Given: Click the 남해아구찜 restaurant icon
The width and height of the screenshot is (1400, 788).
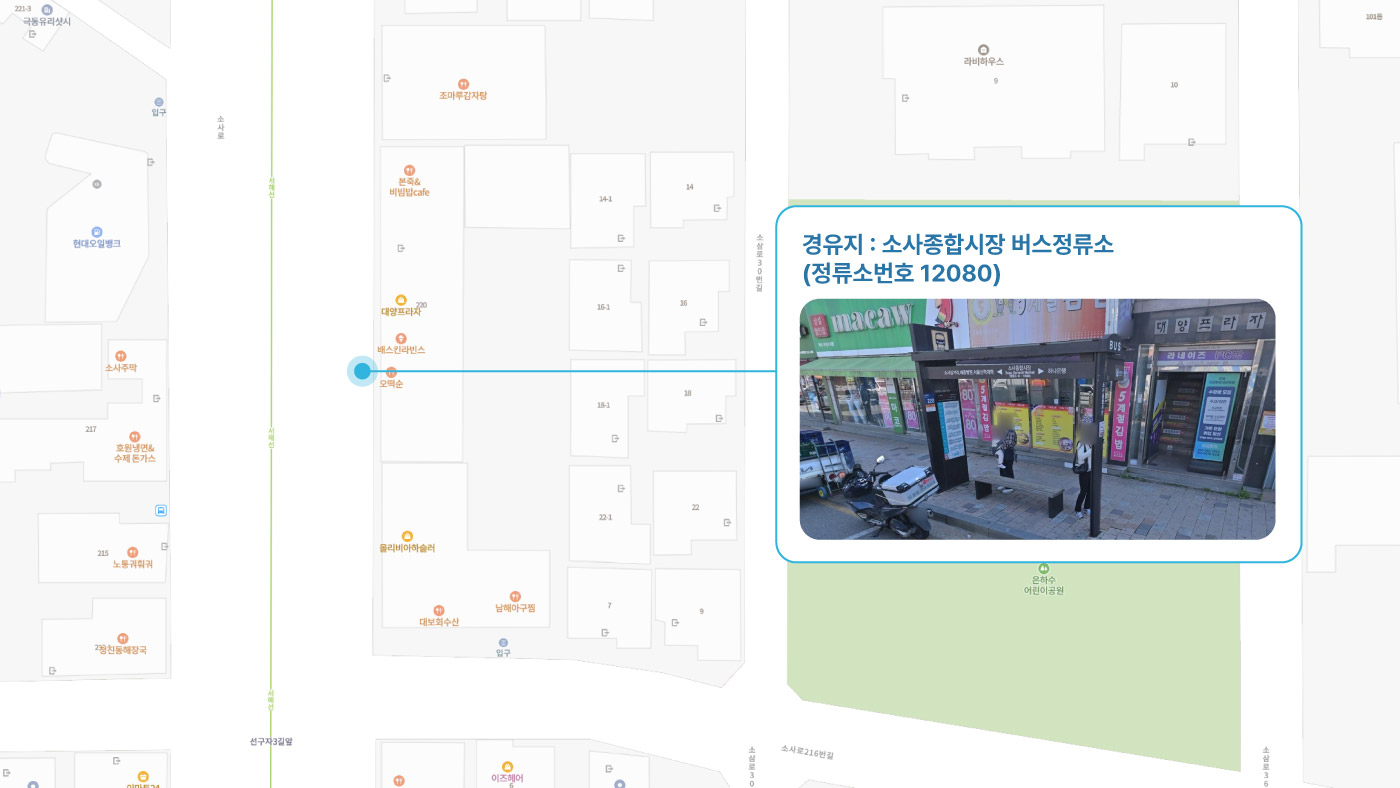Looking at the screenshot, I should coord(515,596).
